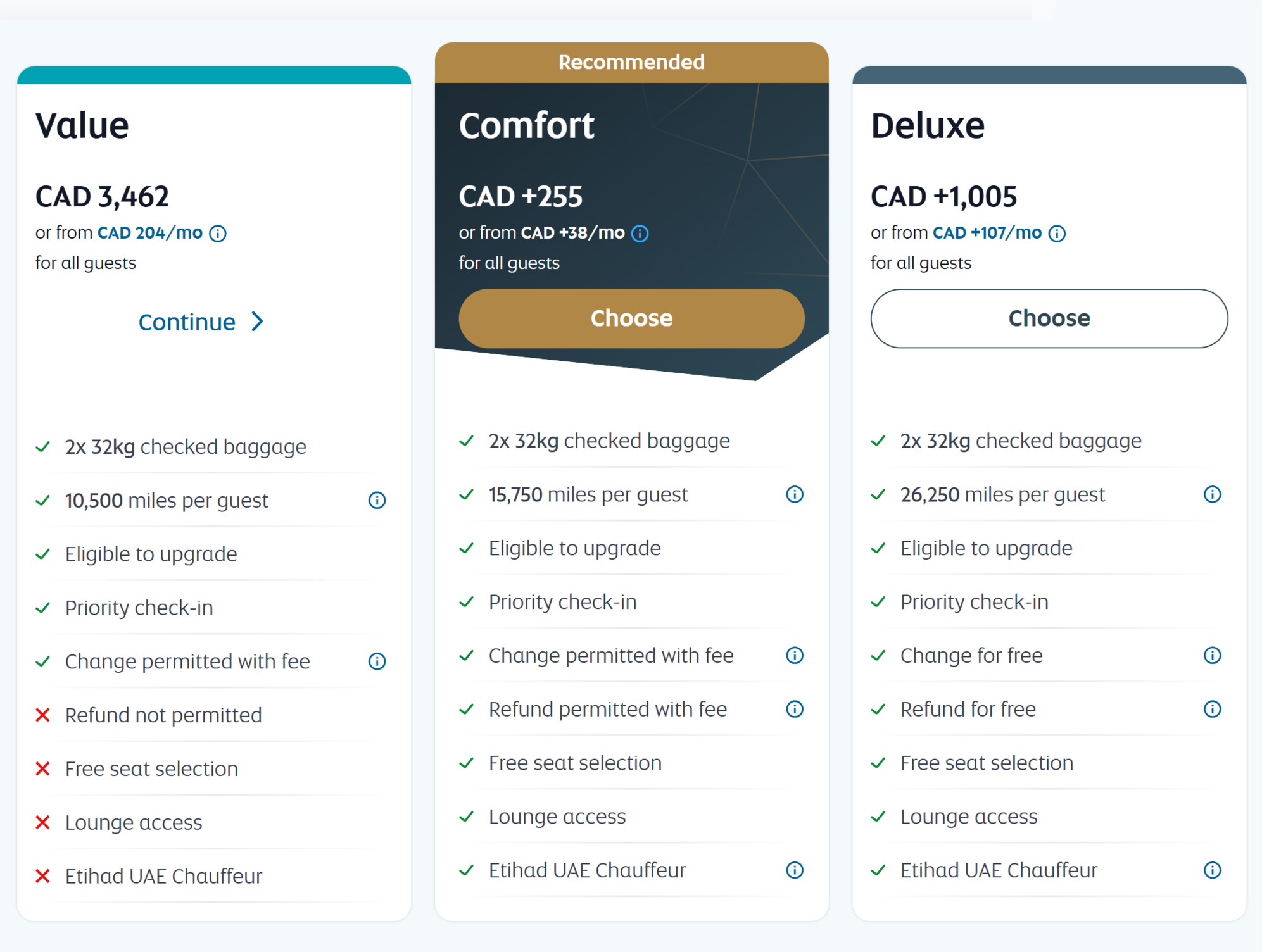The height and width of the screenshot is (952, 1262).
Task: Show info on Value change permitted with fee
Action: (377, 661)
